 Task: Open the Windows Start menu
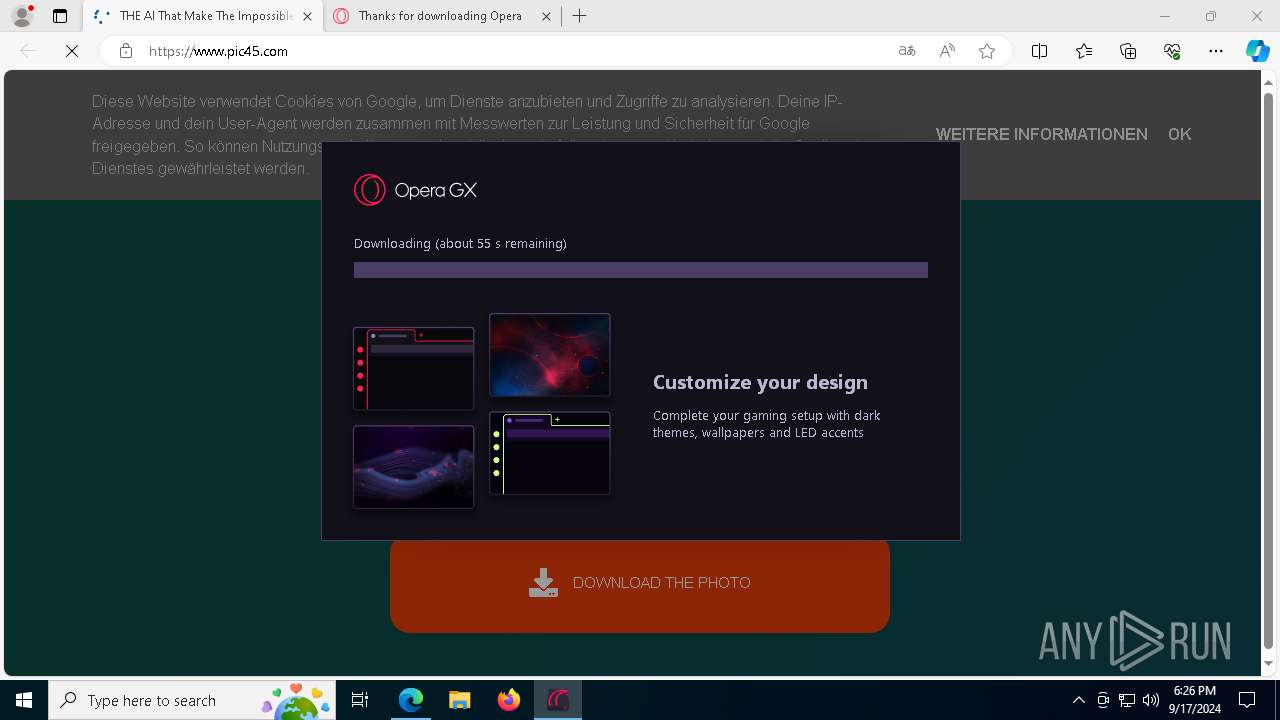(24, 700)
